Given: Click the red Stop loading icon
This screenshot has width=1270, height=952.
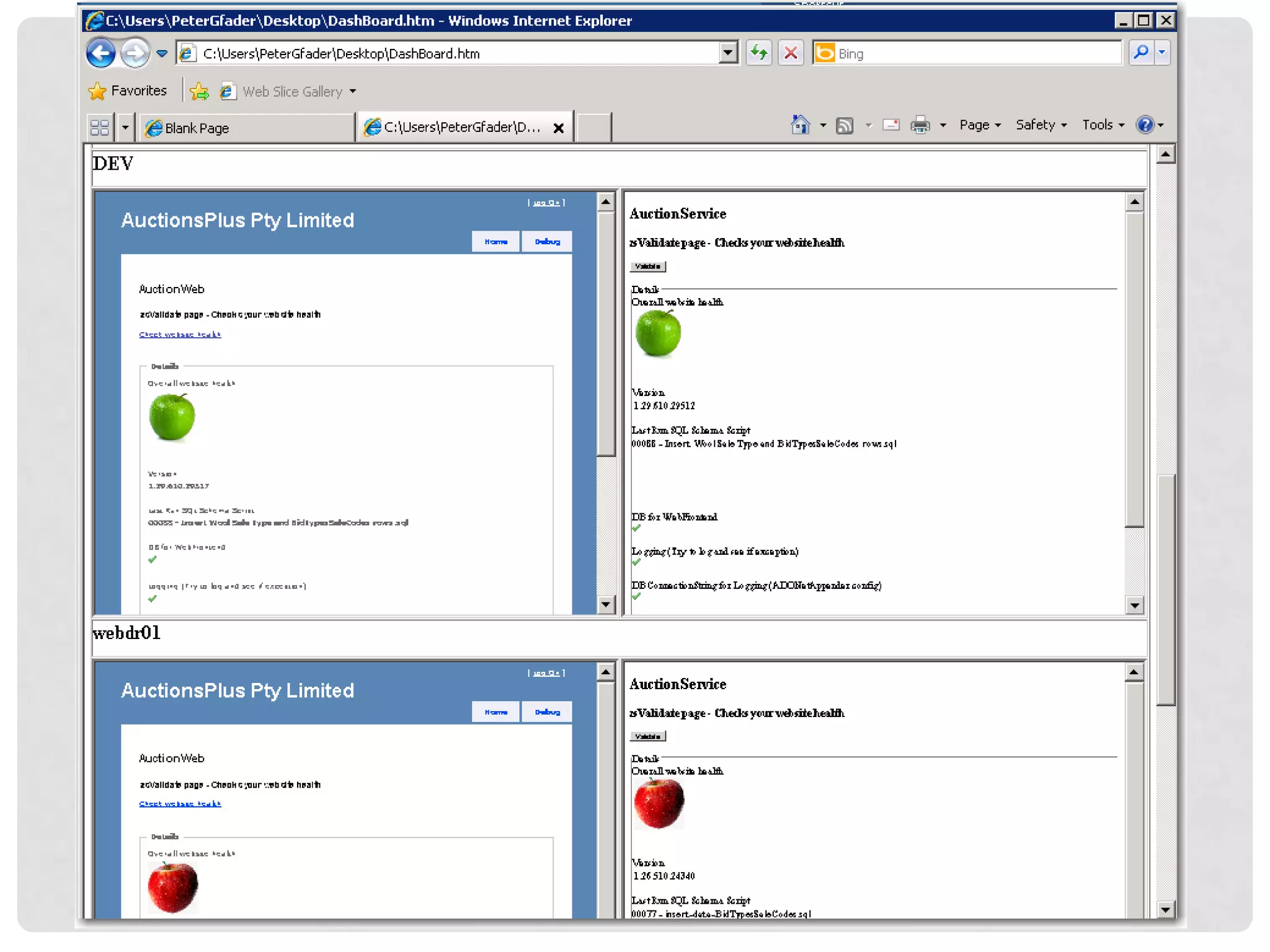Looking at the screenshot, I should (791, 53).
